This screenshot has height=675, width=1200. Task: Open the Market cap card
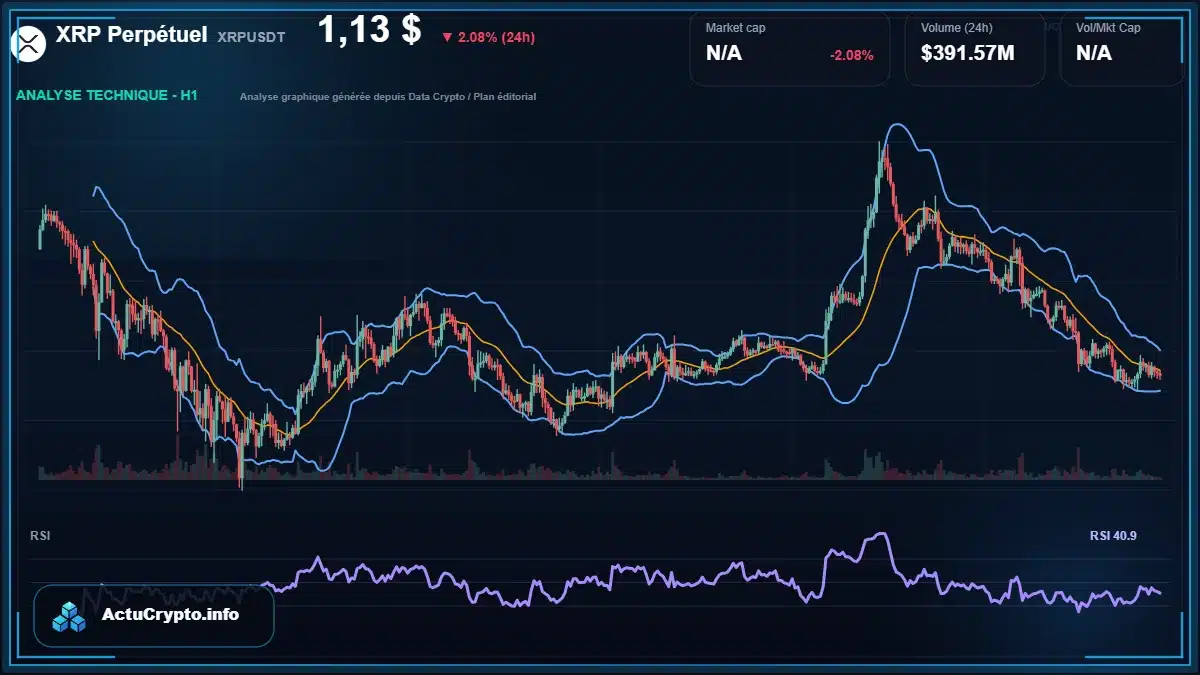tap(790, 47)
